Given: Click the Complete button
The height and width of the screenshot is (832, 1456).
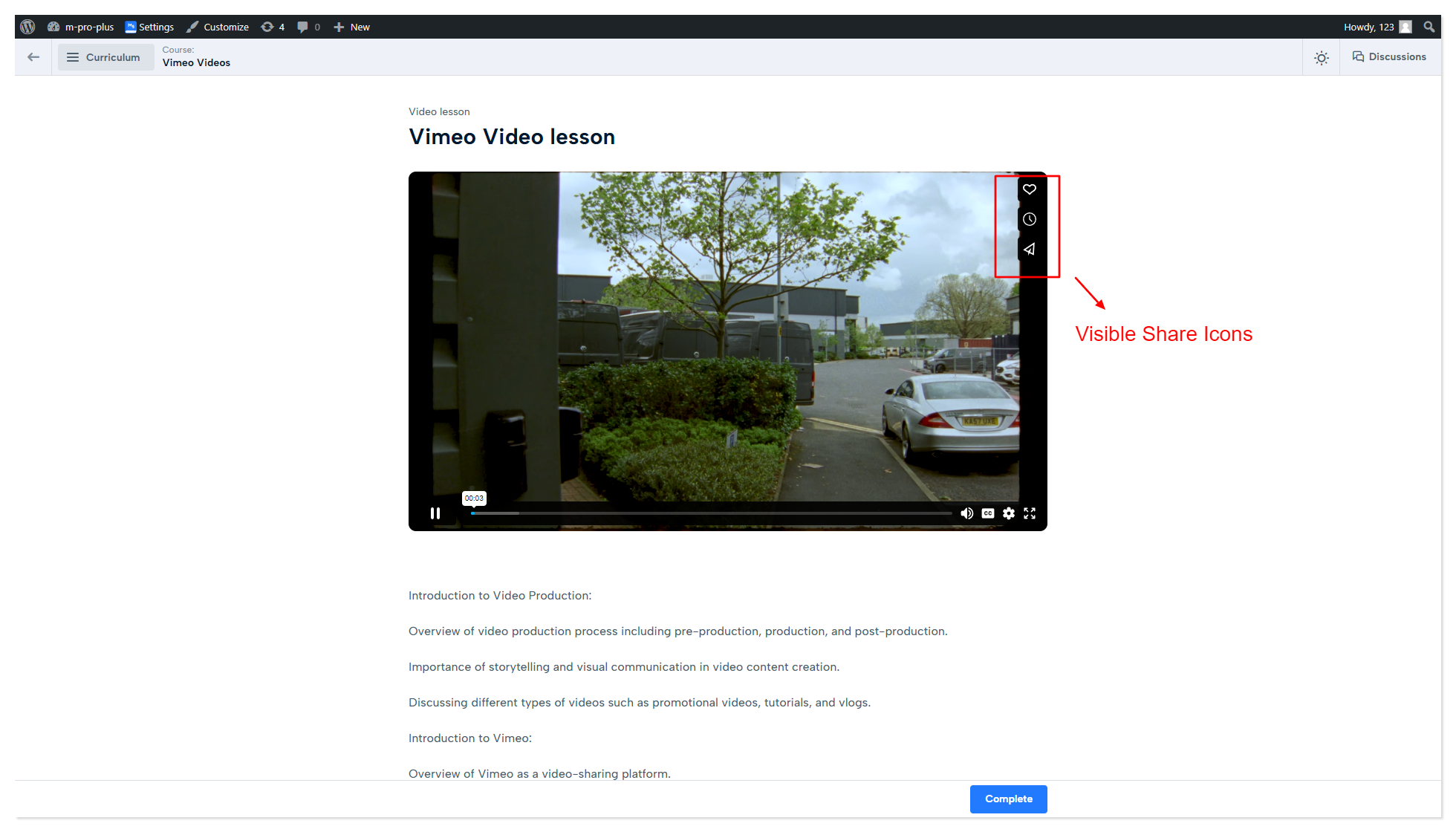Looking at the screenshot, I should [x=1008, y=799].
